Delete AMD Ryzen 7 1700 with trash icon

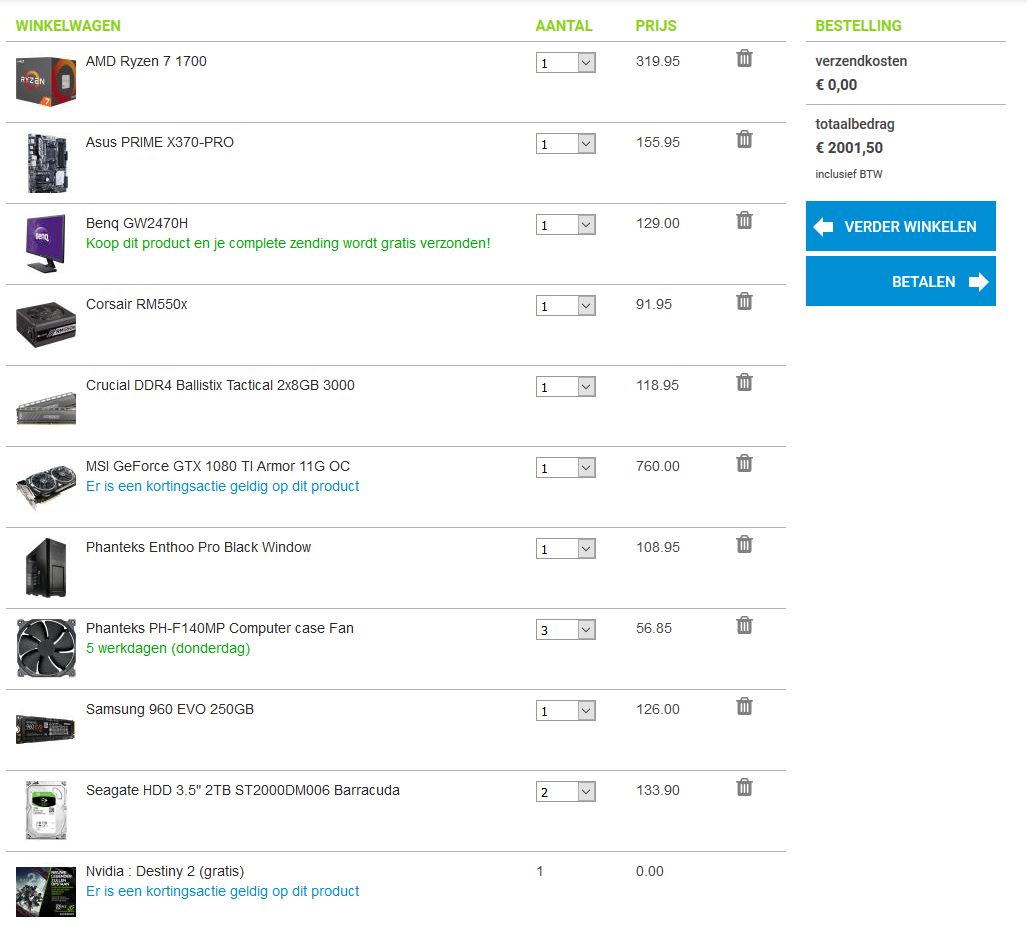pyautogui.click(x=744, y=58)
